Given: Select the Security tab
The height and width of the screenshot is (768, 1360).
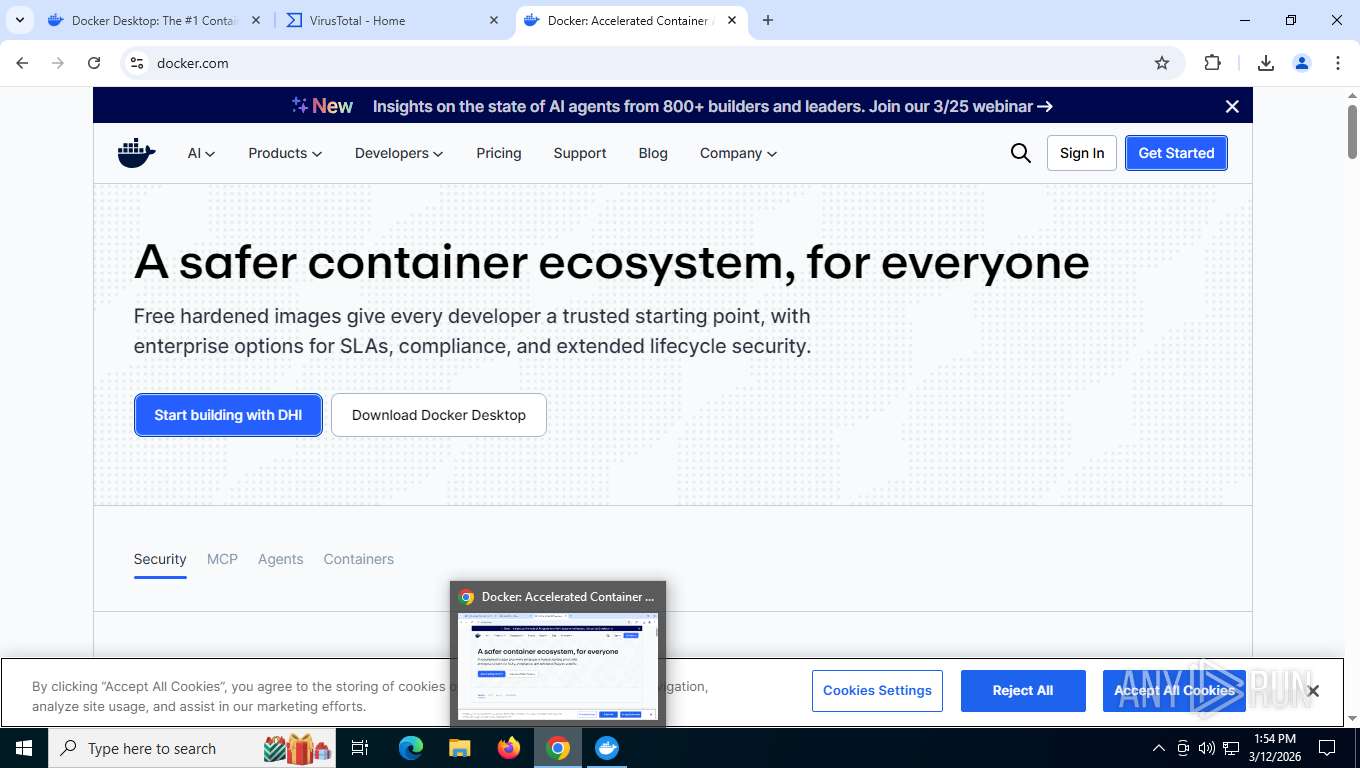Looking at the screenshot, I should (x=160, y=559).
